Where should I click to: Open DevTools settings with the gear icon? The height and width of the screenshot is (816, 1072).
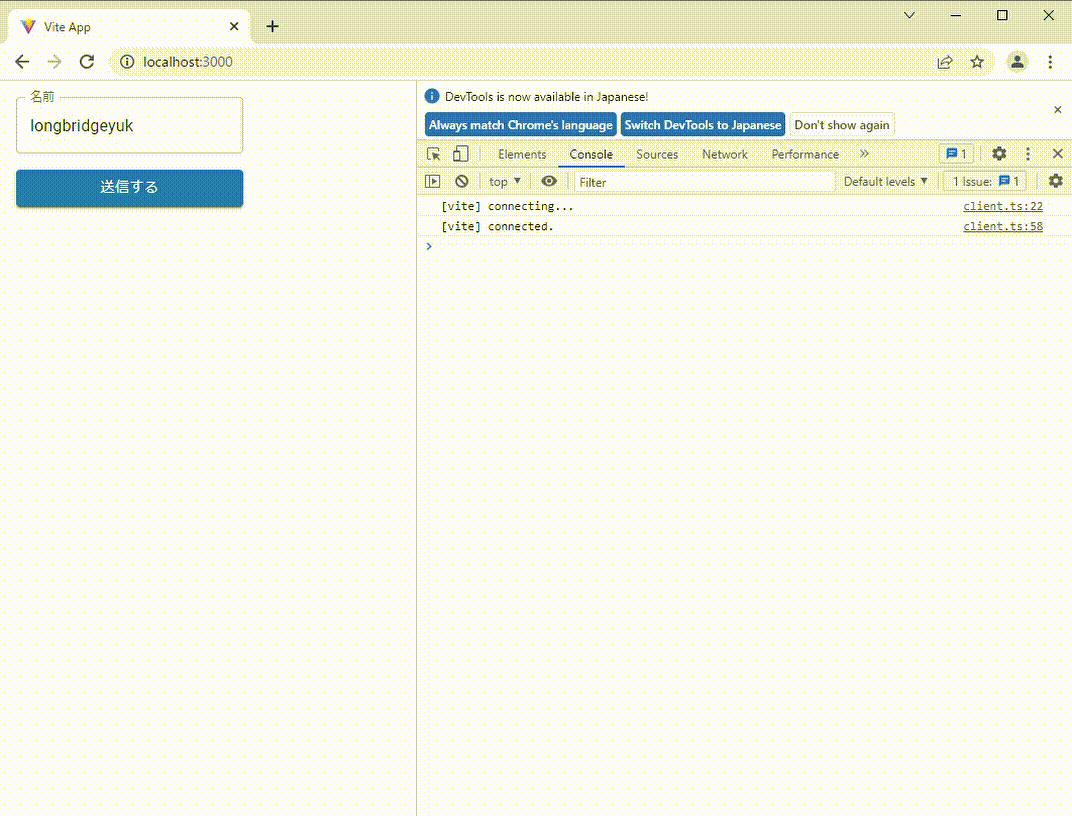[x=998, y=154]
